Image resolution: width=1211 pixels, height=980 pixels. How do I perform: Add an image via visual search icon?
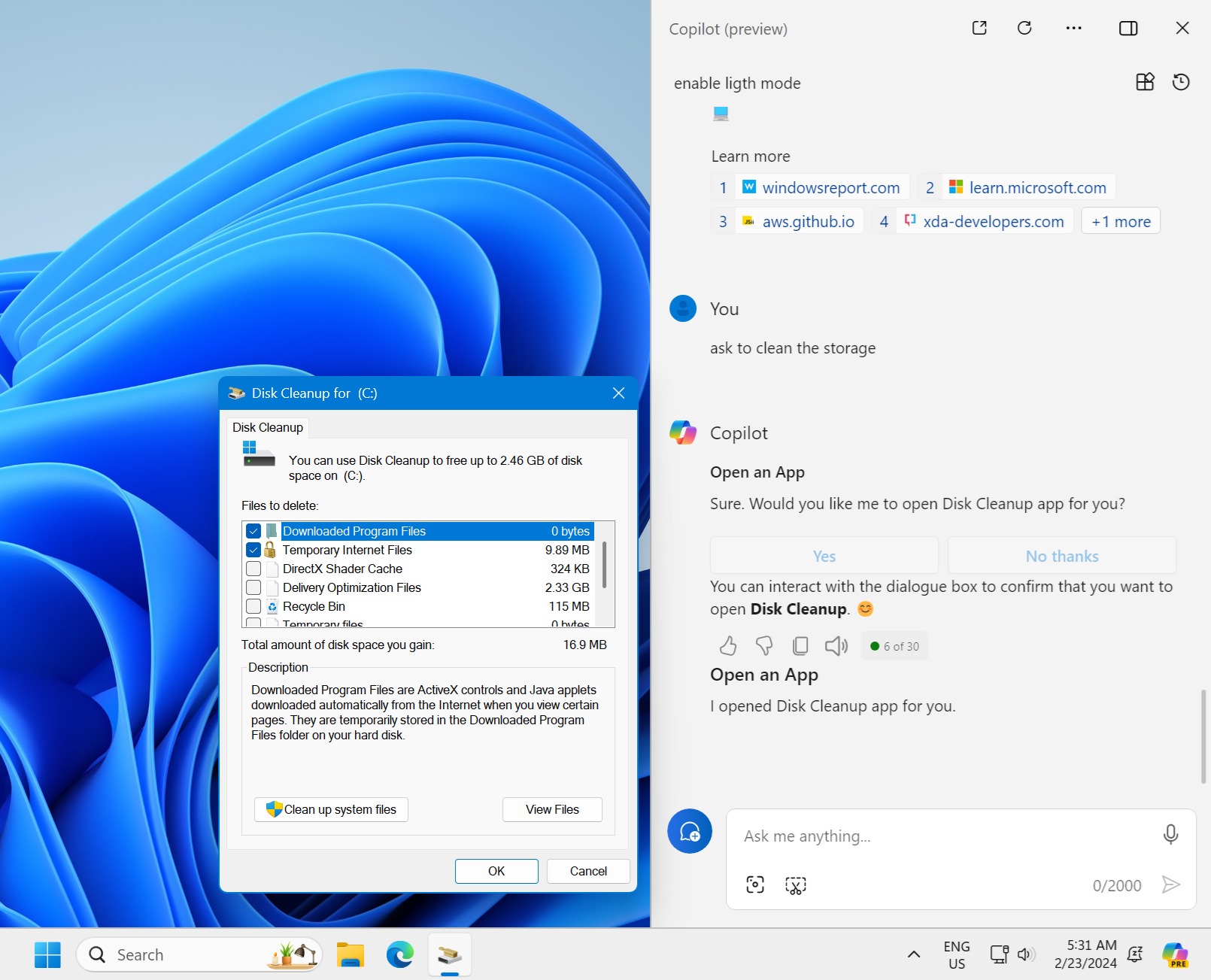(x=755, y=884)
